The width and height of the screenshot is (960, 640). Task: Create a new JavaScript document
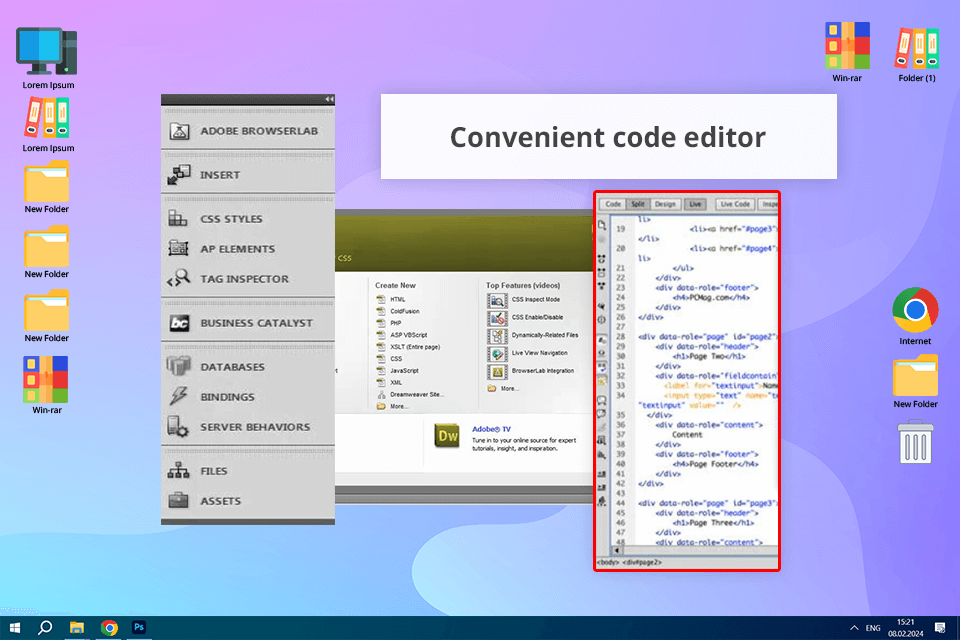(x=398, y=371)
